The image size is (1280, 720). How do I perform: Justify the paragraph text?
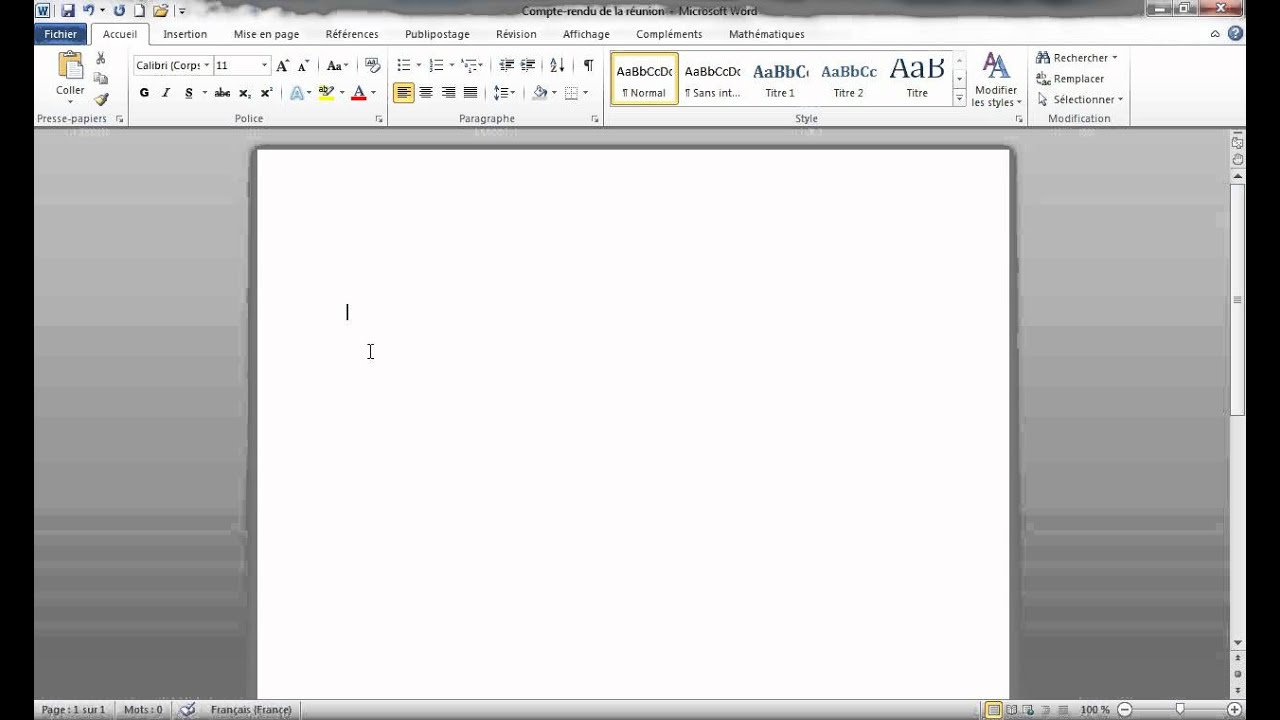(470, 92)
